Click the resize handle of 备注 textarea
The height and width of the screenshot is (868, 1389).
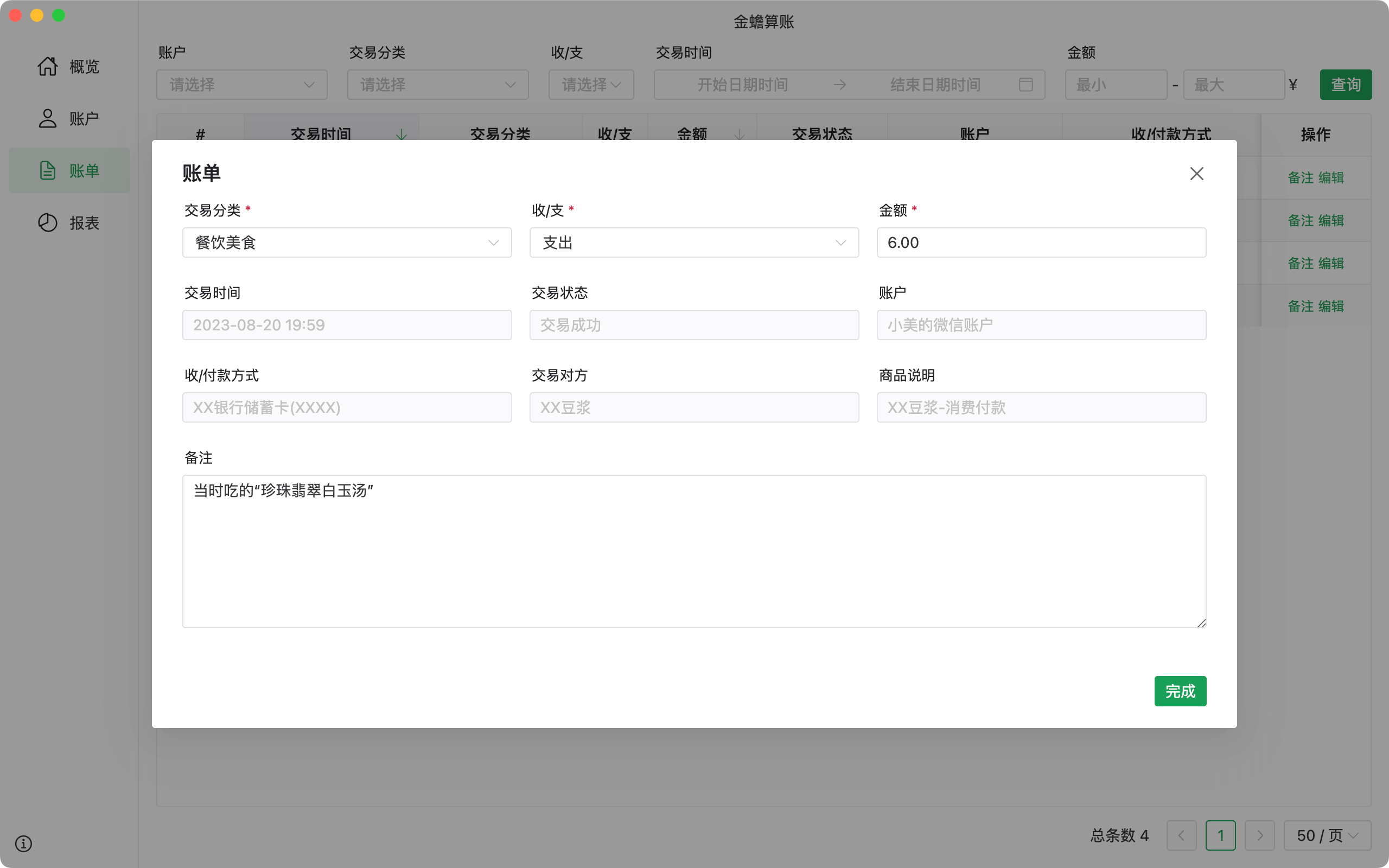tap(1201, 623)
